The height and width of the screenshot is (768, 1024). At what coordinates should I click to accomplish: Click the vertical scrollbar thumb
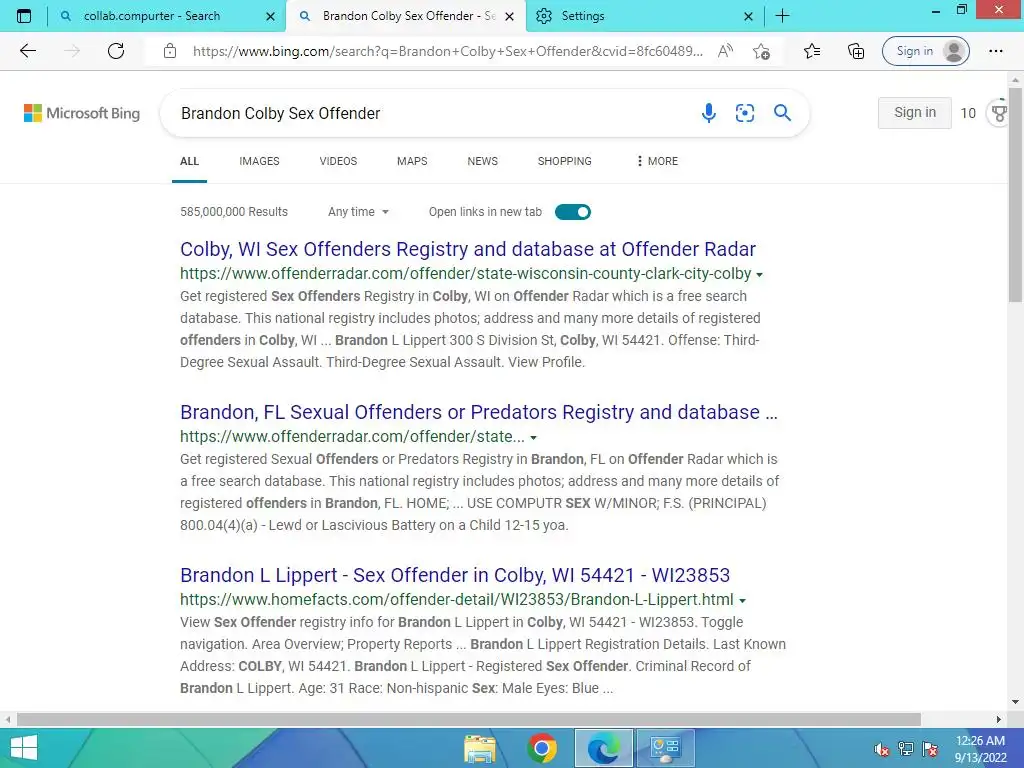[1015, 196]
